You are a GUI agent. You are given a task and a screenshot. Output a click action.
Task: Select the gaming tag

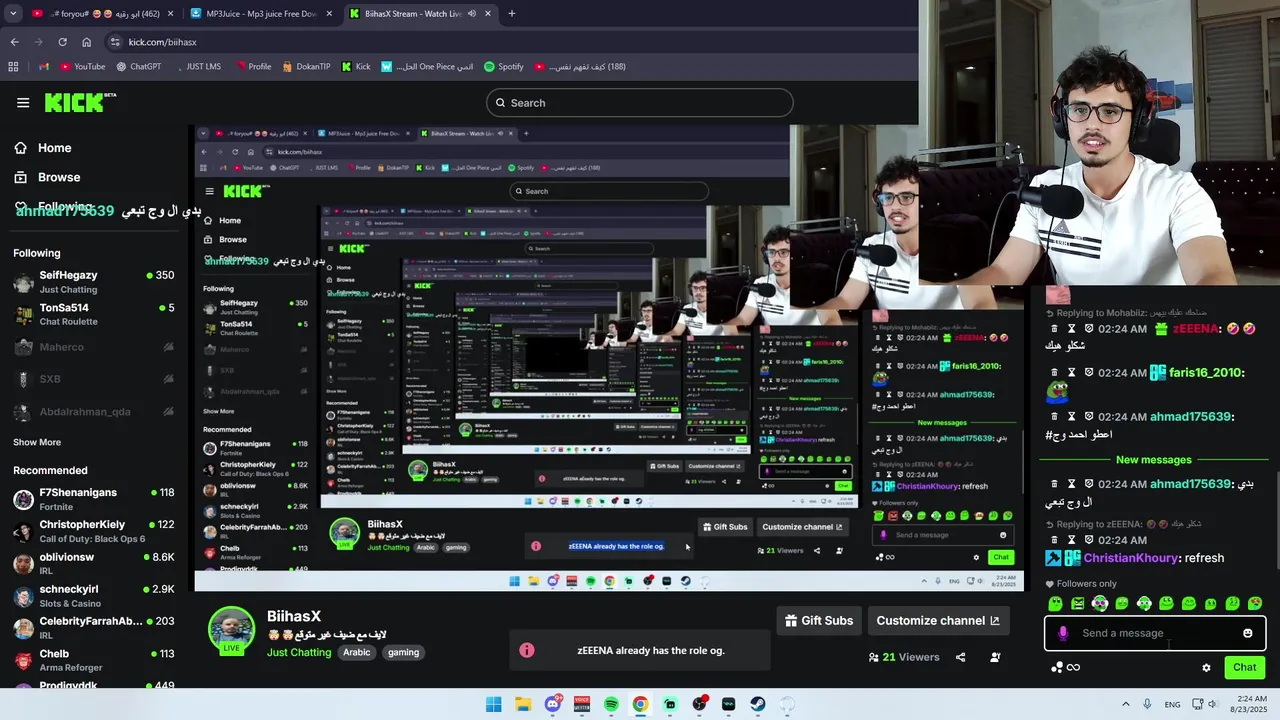(404, 652)
